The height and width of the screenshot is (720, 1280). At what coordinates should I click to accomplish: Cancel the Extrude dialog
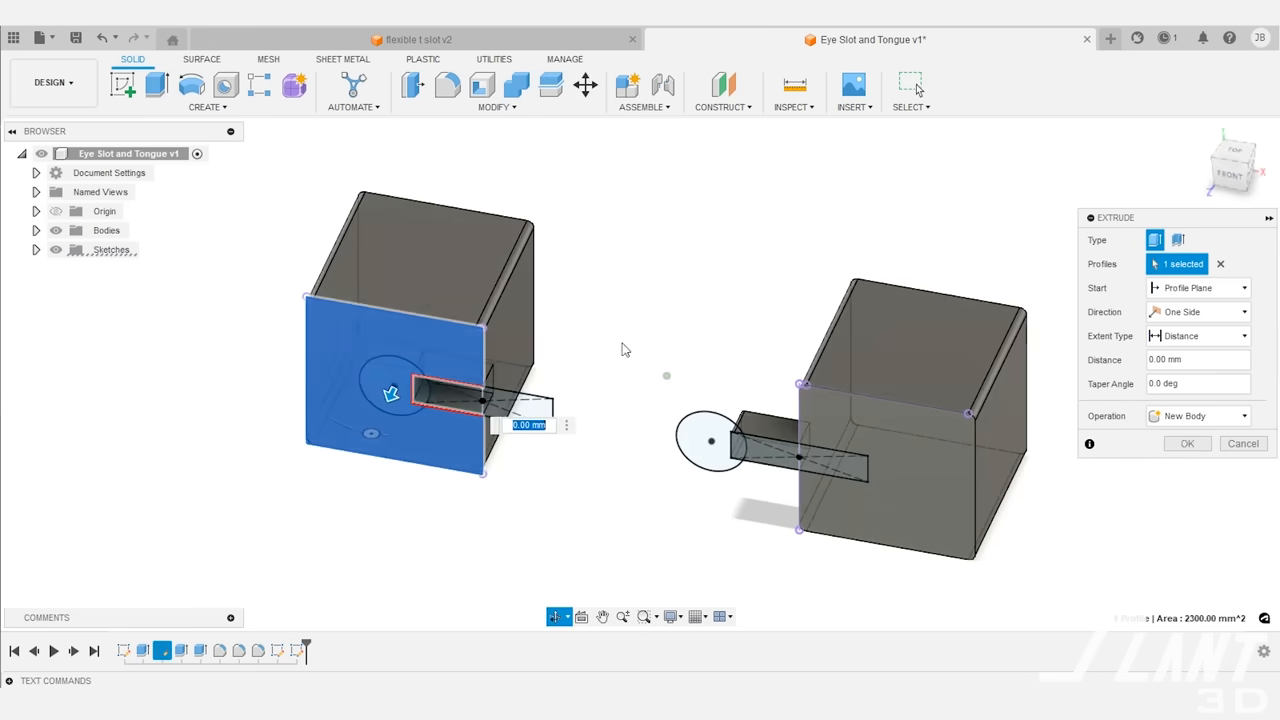pos(1243,443)
